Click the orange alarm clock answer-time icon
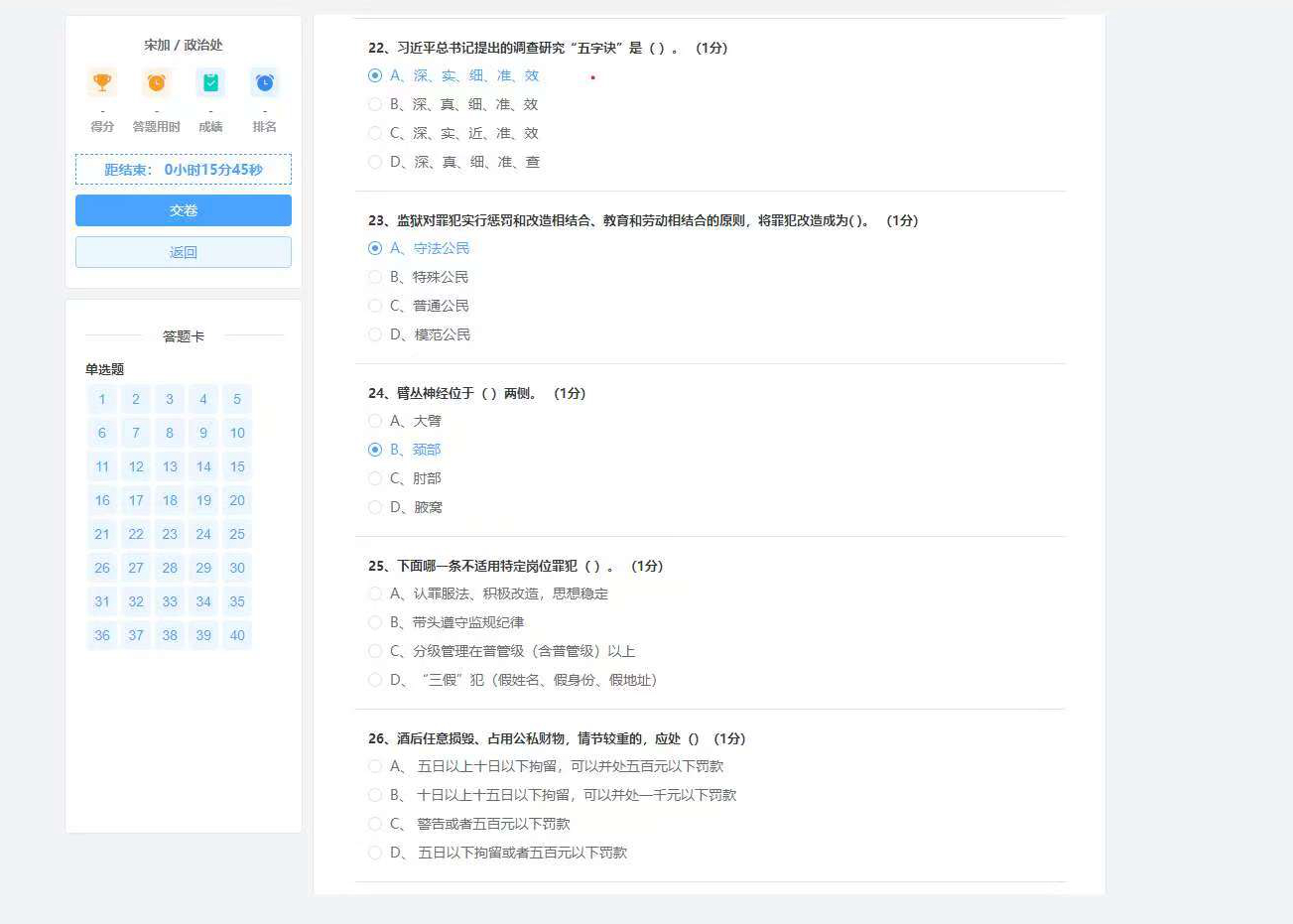 [x=156, y=82]
